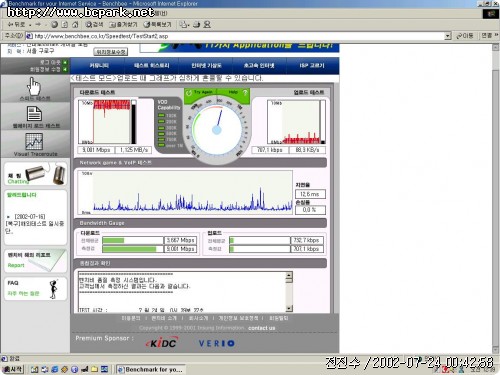Click the Print toolbar icon

pyautogui.click(x=197, y=24)
